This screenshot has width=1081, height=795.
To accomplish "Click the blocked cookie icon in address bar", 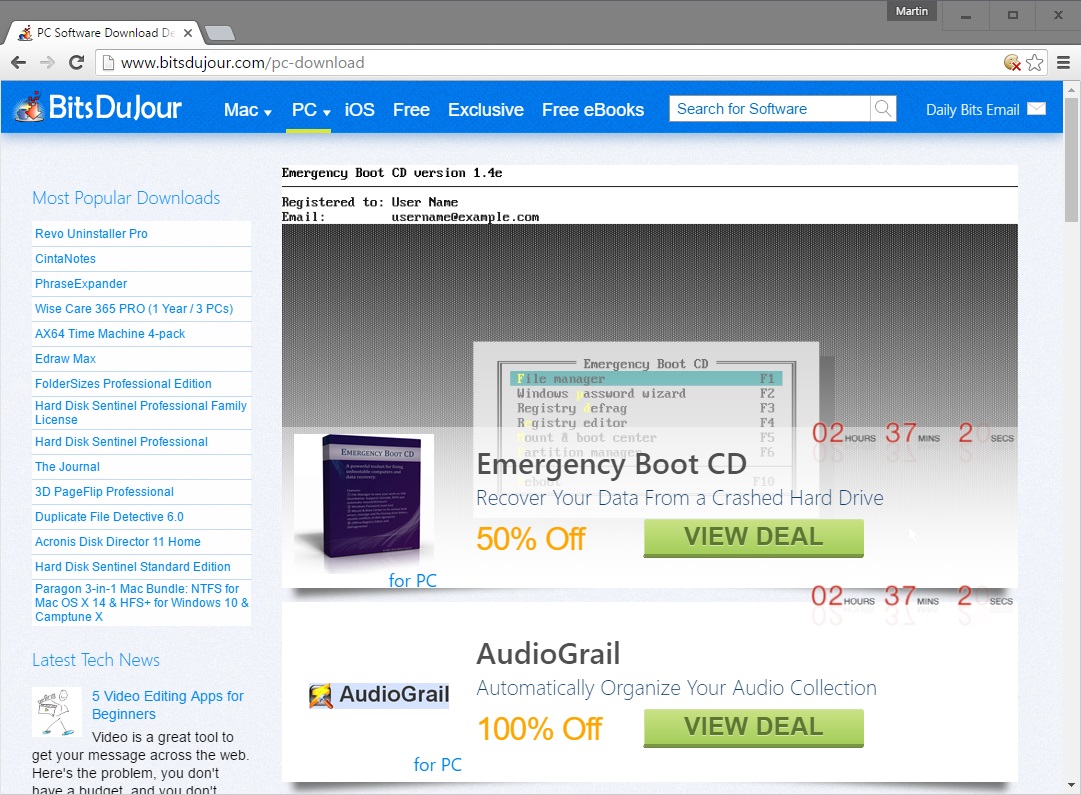I will (x=1012, y=63).
